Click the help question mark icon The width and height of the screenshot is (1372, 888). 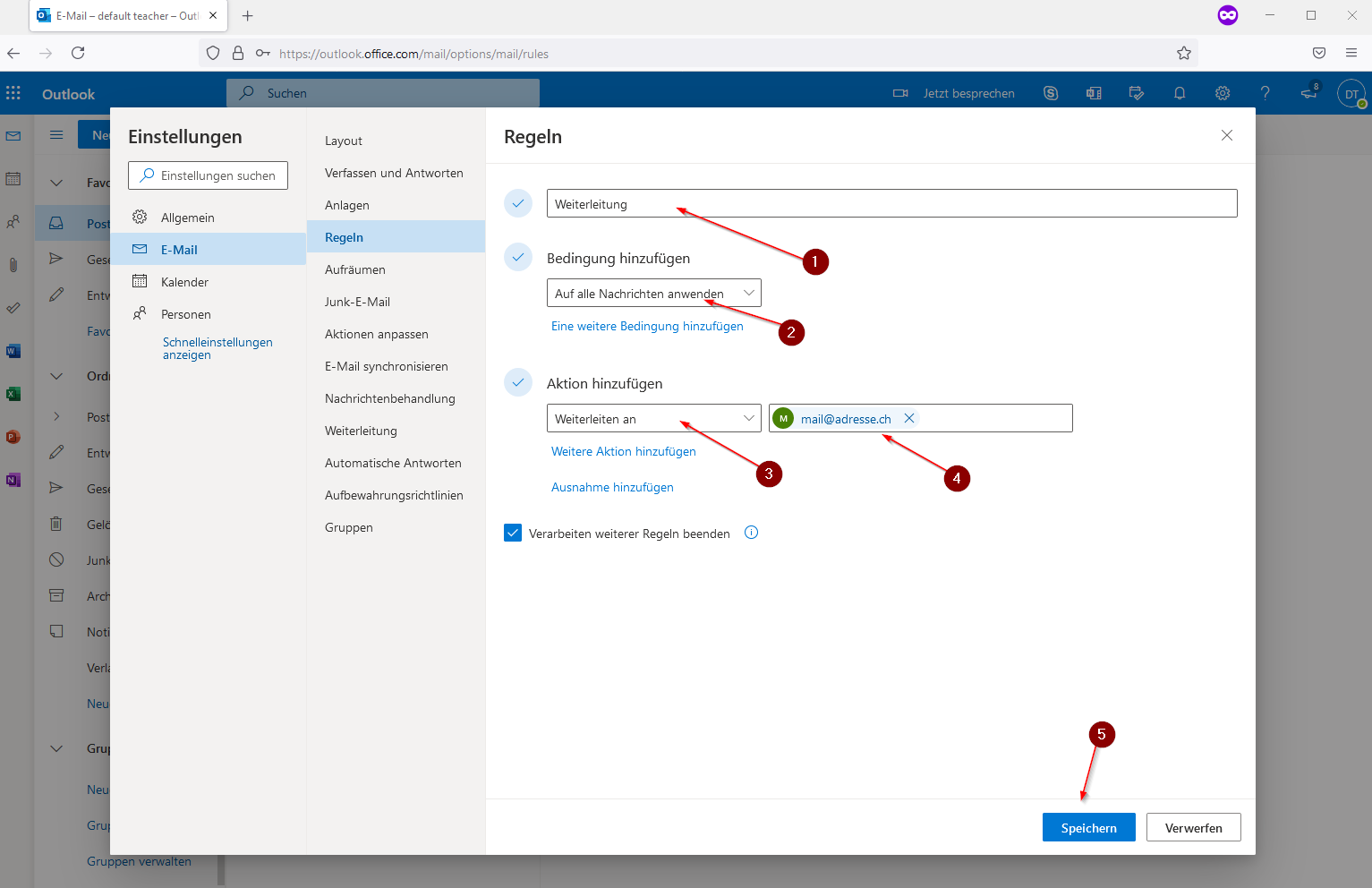pos(1265,93)
